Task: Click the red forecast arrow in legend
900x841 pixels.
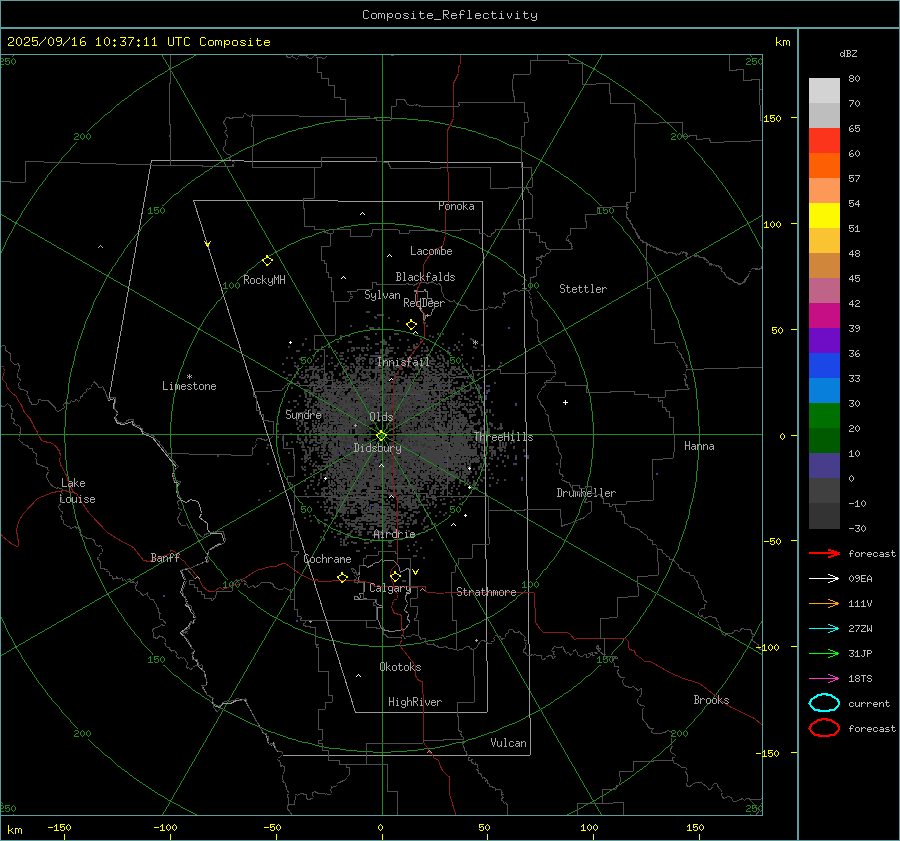Action: pyautogui.click(x=824, y=553)
